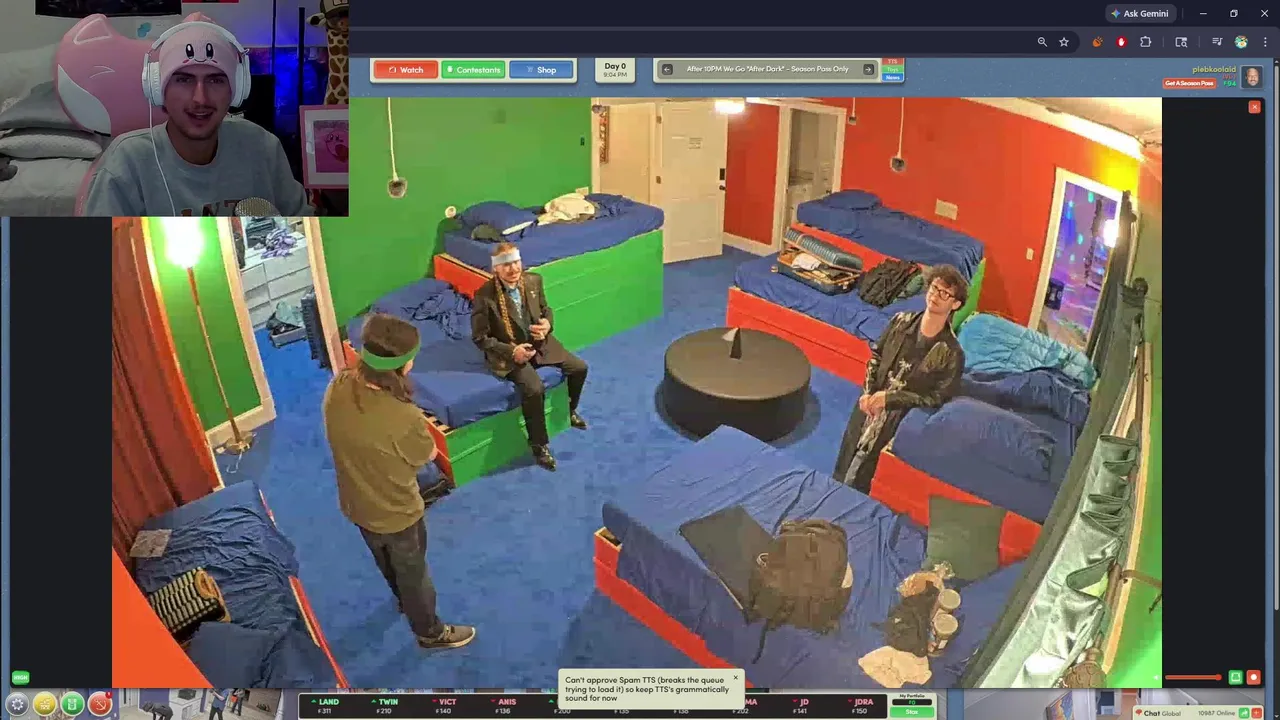This screenshot has width=1280, height=720.
Task: Click the After Dark announcement text
Action: pyautogui.click(x=767, y=69)
